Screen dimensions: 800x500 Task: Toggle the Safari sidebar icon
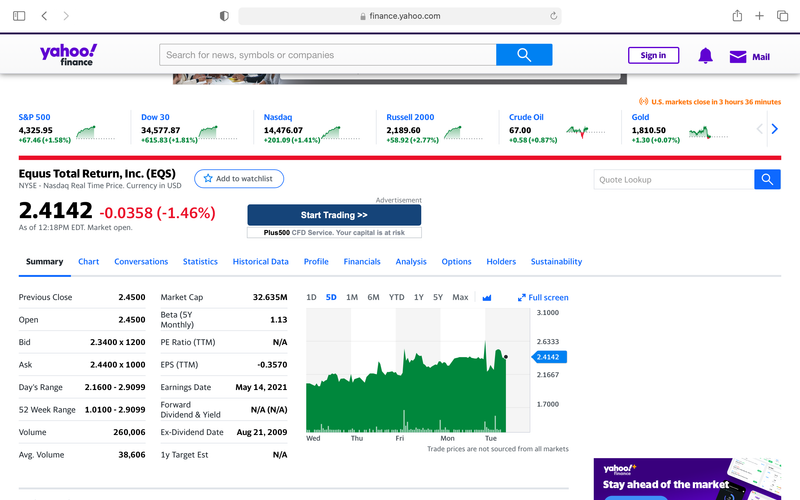point(19,16)
